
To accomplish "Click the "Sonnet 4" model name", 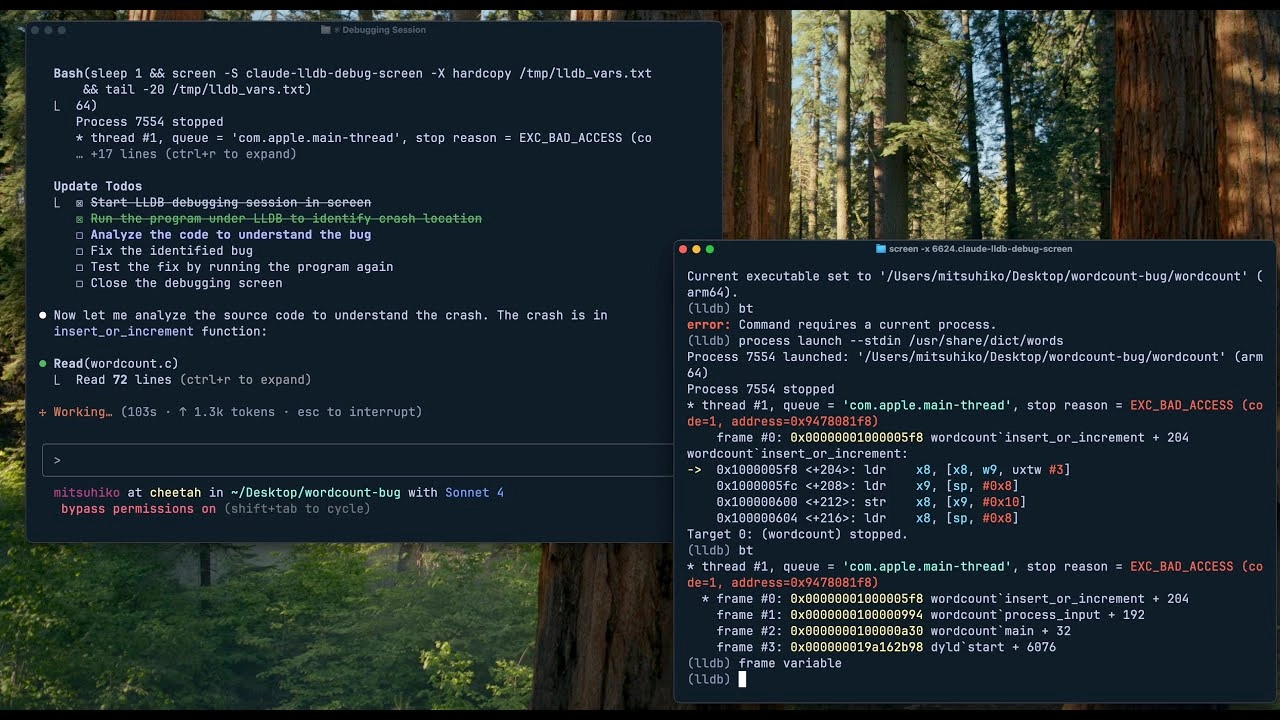I will click(x=474, y=493).
